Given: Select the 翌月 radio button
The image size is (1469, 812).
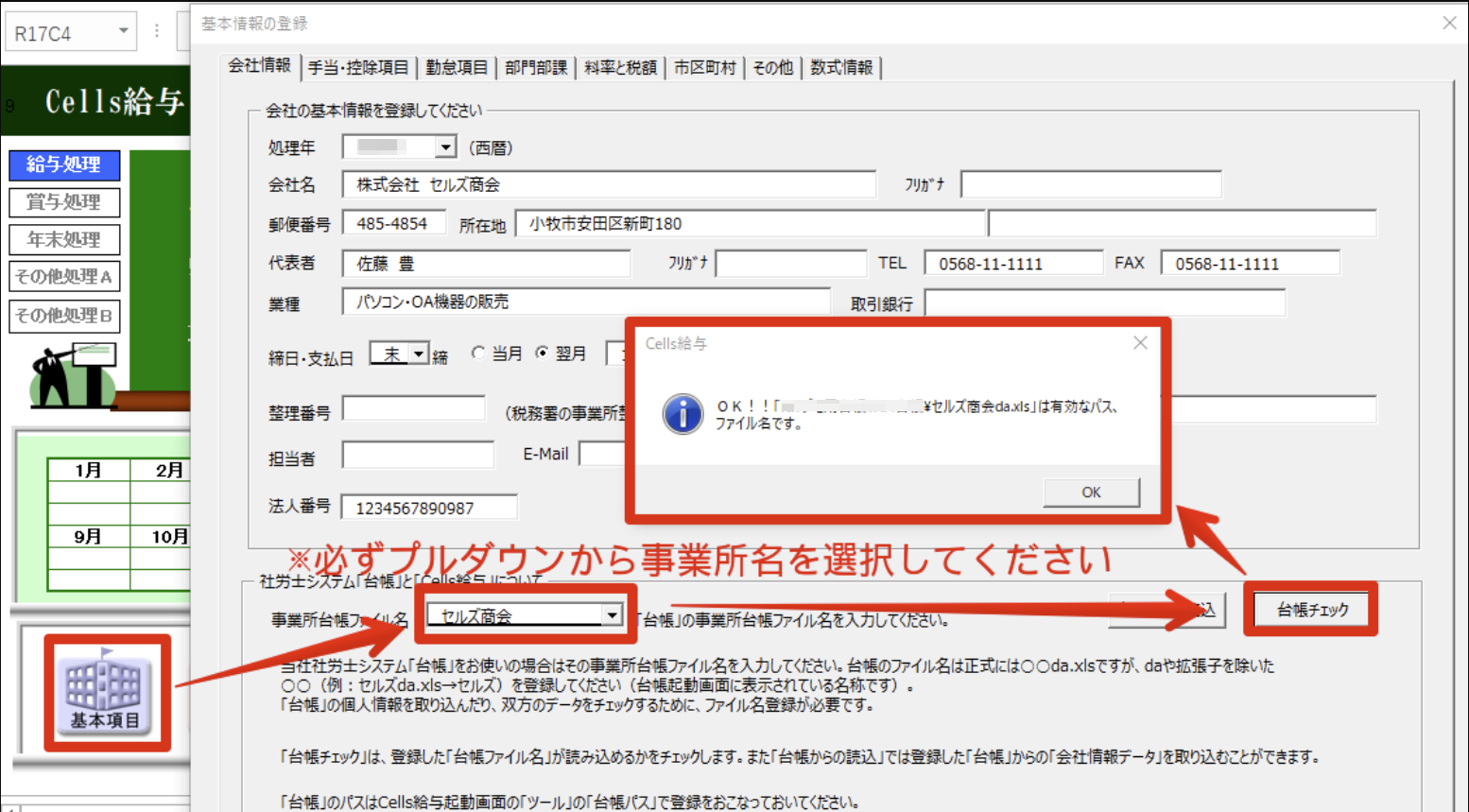Looking at the screenshot, I should coord(543,354).
